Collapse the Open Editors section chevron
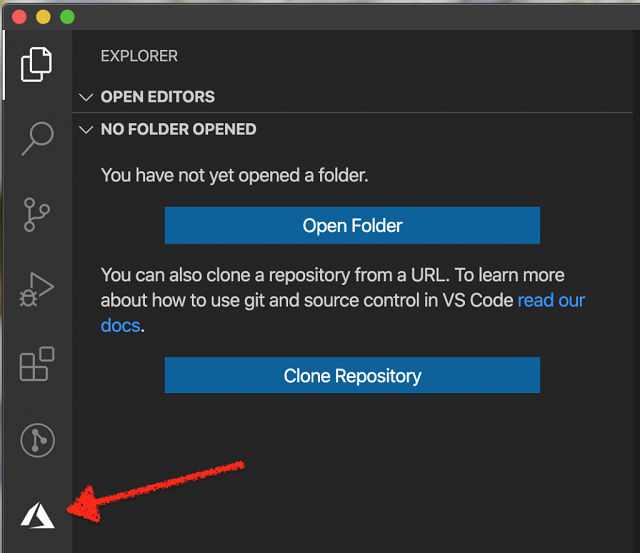Screen dimensions: 640x553 [86, 97]
